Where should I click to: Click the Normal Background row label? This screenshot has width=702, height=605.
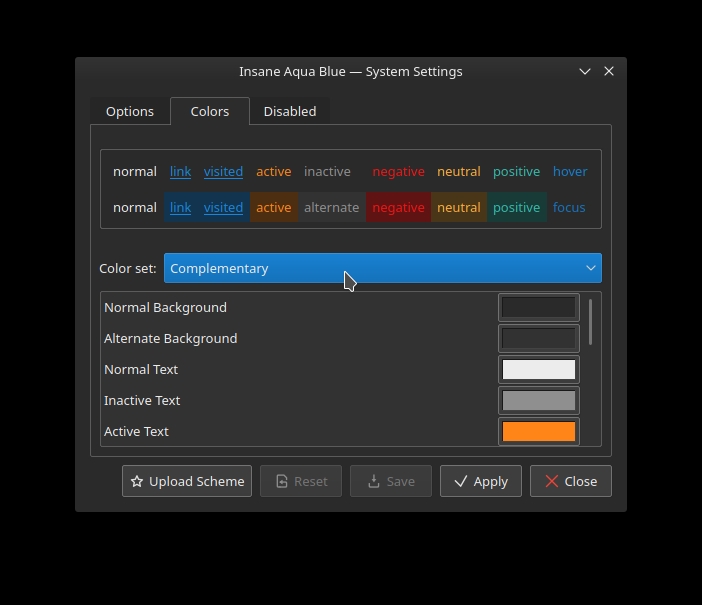tap(165, 308)
